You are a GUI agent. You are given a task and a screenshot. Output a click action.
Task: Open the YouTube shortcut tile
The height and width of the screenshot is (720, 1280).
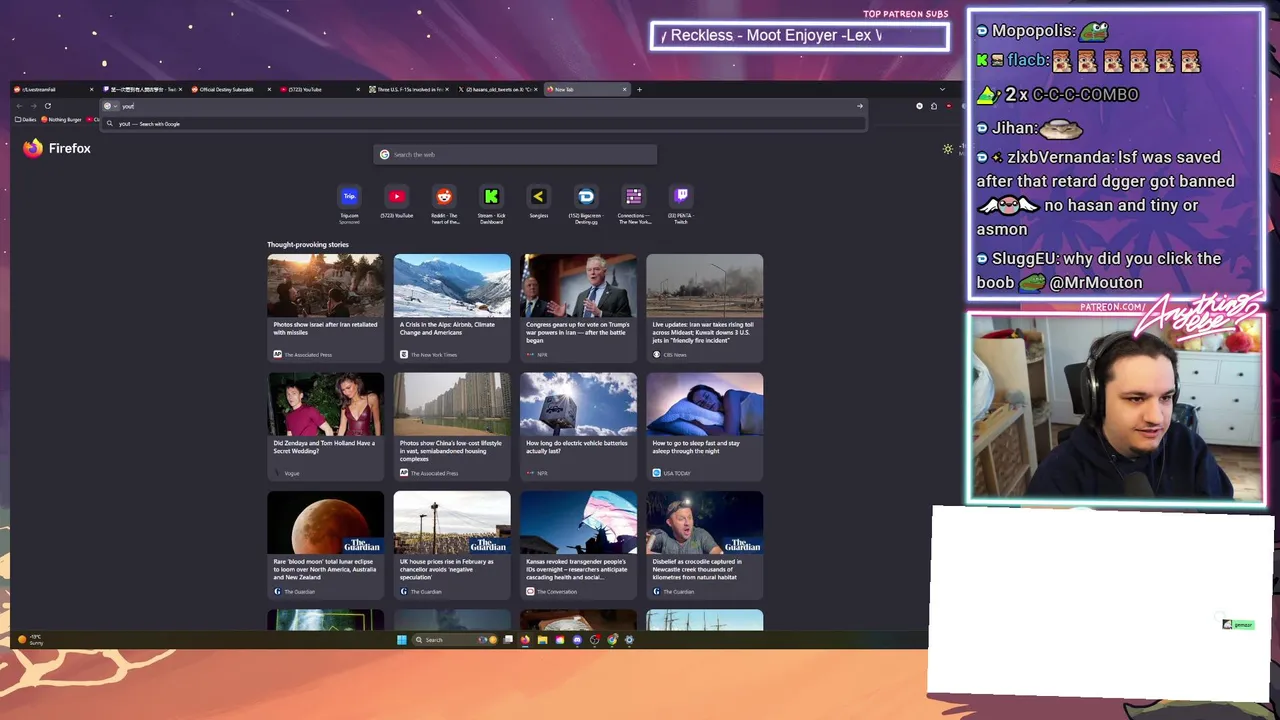click(x=396, y=203)
